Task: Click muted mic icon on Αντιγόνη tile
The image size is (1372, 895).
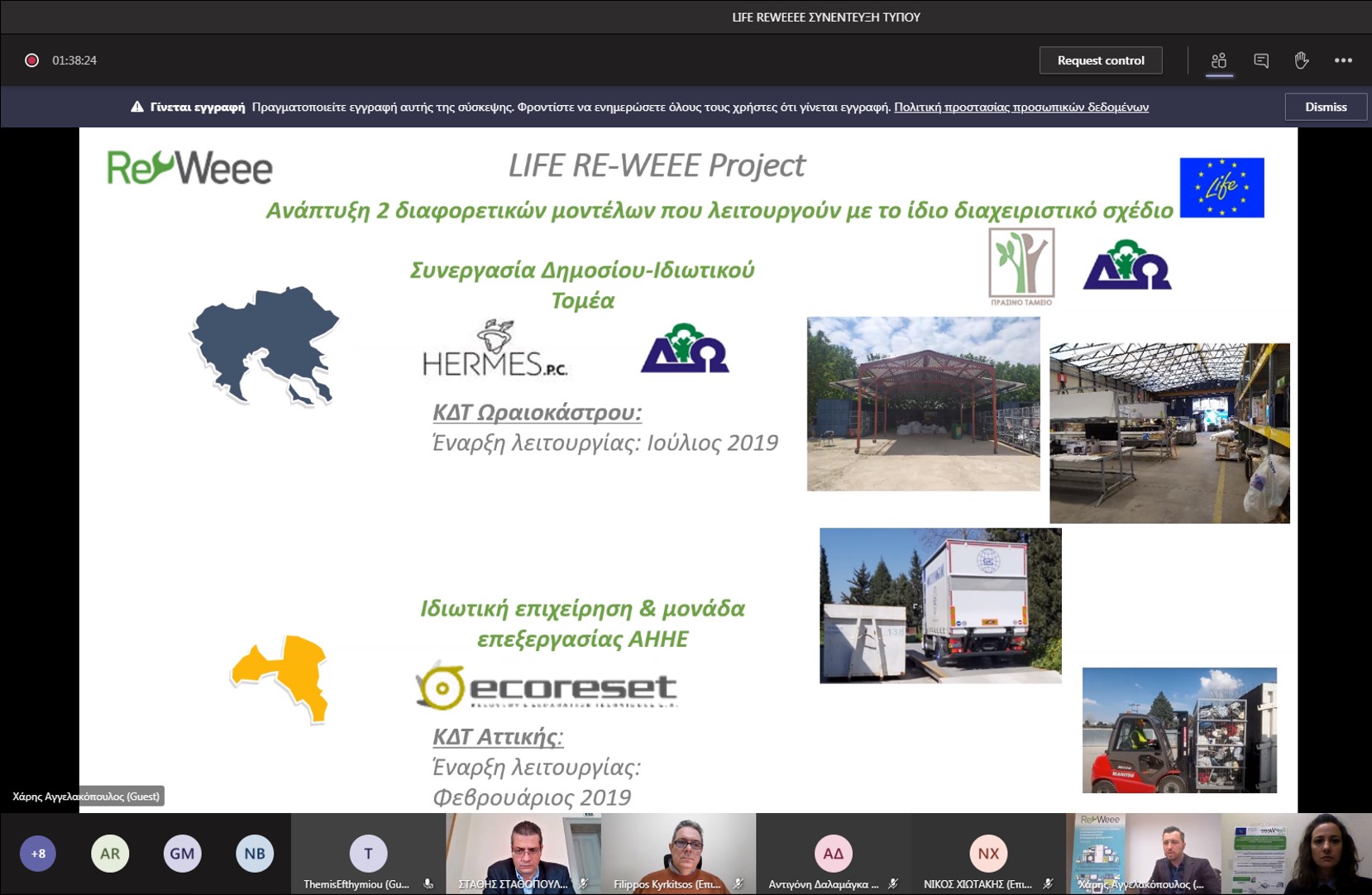Action: click(893, 884)
